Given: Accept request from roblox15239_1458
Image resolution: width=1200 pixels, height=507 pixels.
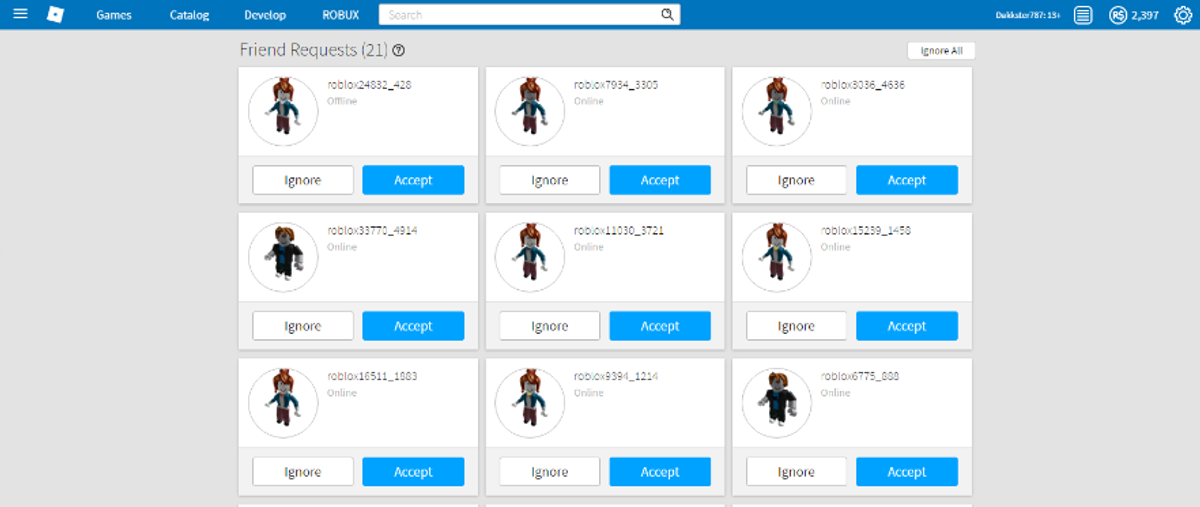Looking at the screenshot, I should tap(907, 326).
